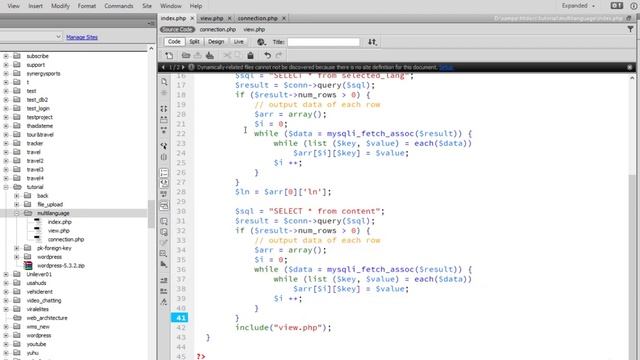Open the site selector dropdown beside Manage Sites

pyautogui.click(x=58, y=37)
